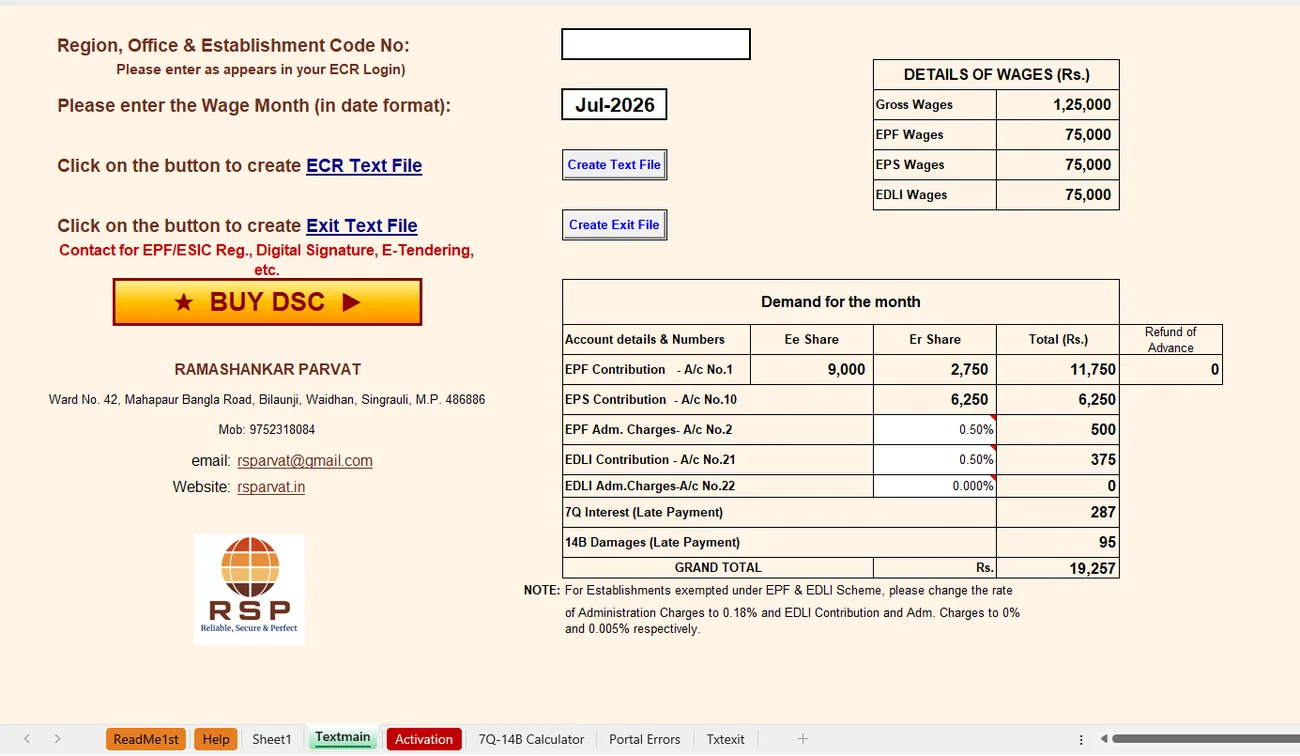This screenshot has height=756, width=1300.
Task: Switch to the Txtexit sheet tab
Action: click(x=725, y=739)
